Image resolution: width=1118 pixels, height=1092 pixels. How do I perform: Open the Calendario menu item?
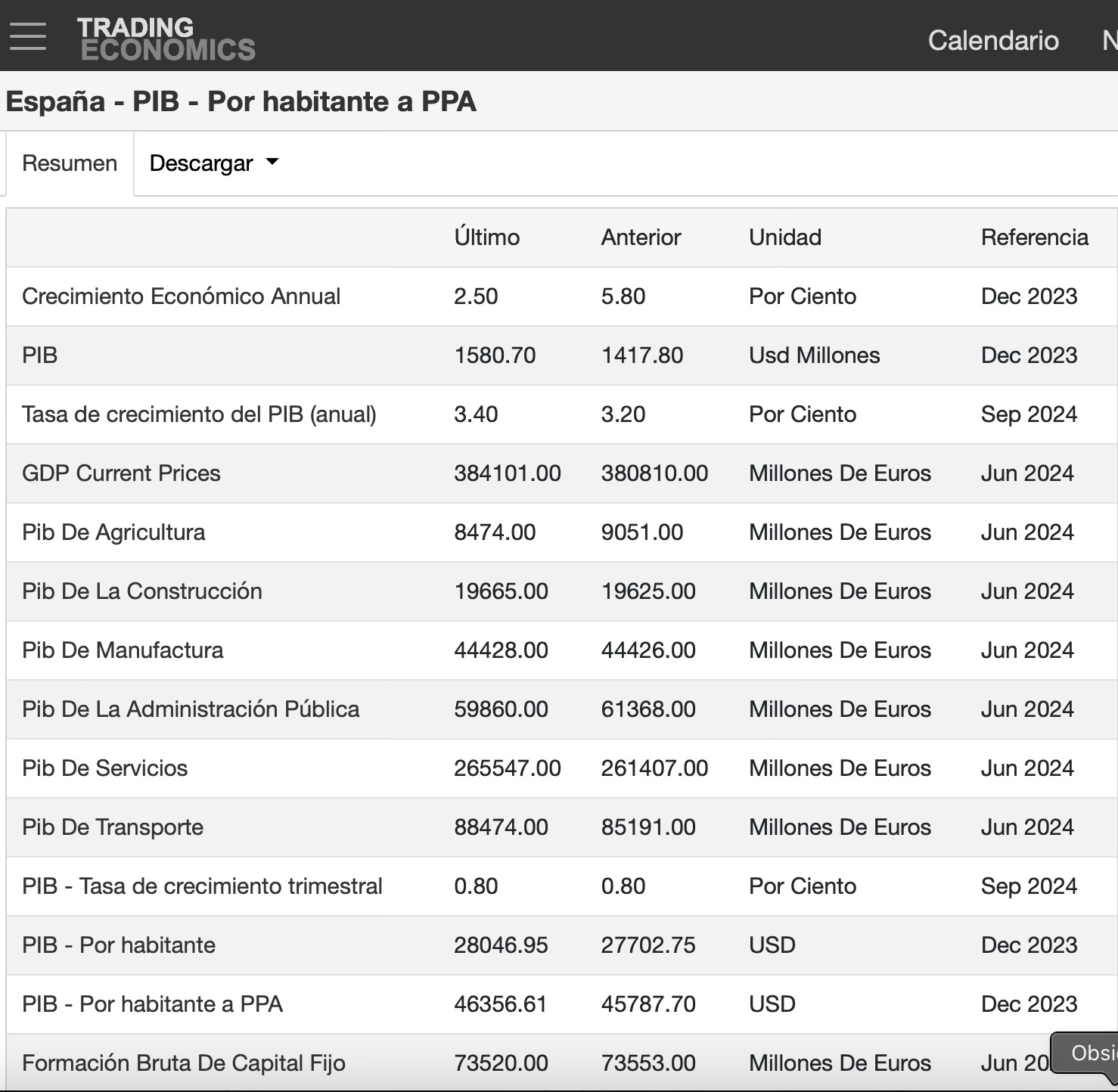click(993, 40)
